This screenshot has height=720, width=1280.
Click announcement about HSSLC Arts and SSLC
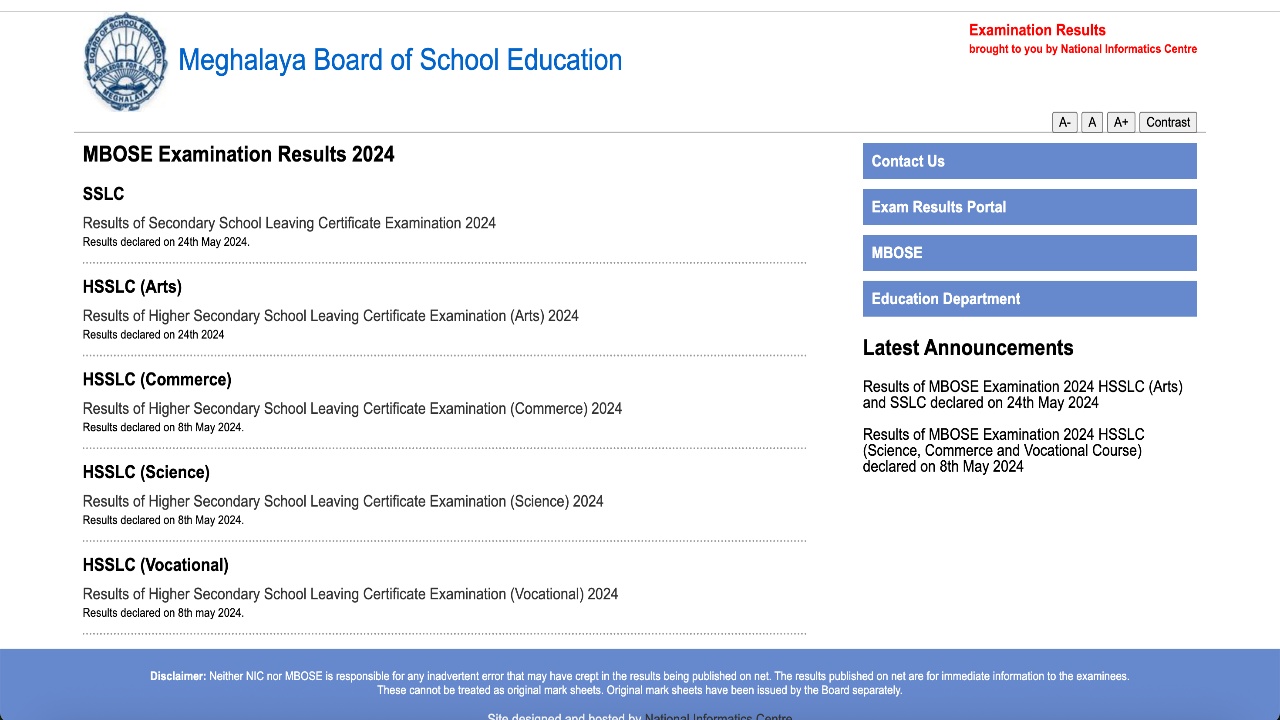[1023, 395]
